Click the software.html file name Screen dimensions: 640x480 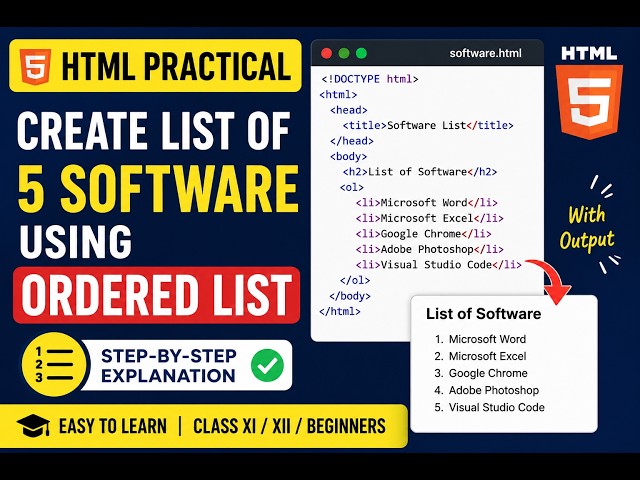click(x=485, y=53)
